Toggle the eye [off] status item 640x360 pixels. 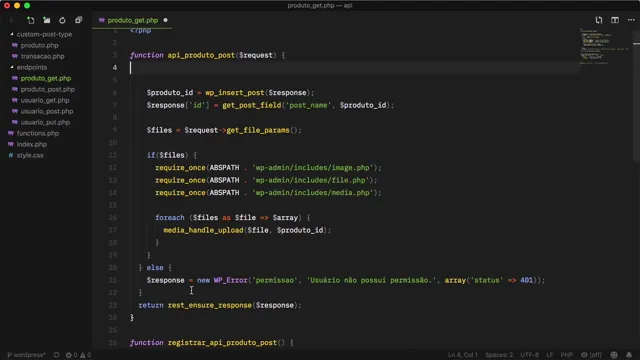click(591, 355)
